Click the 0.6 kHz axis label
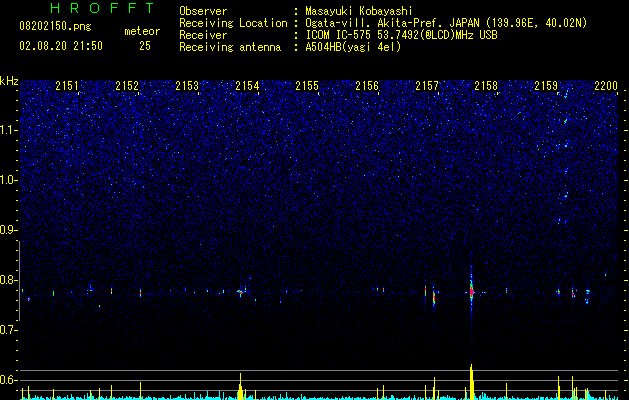 tap(8, 380)
